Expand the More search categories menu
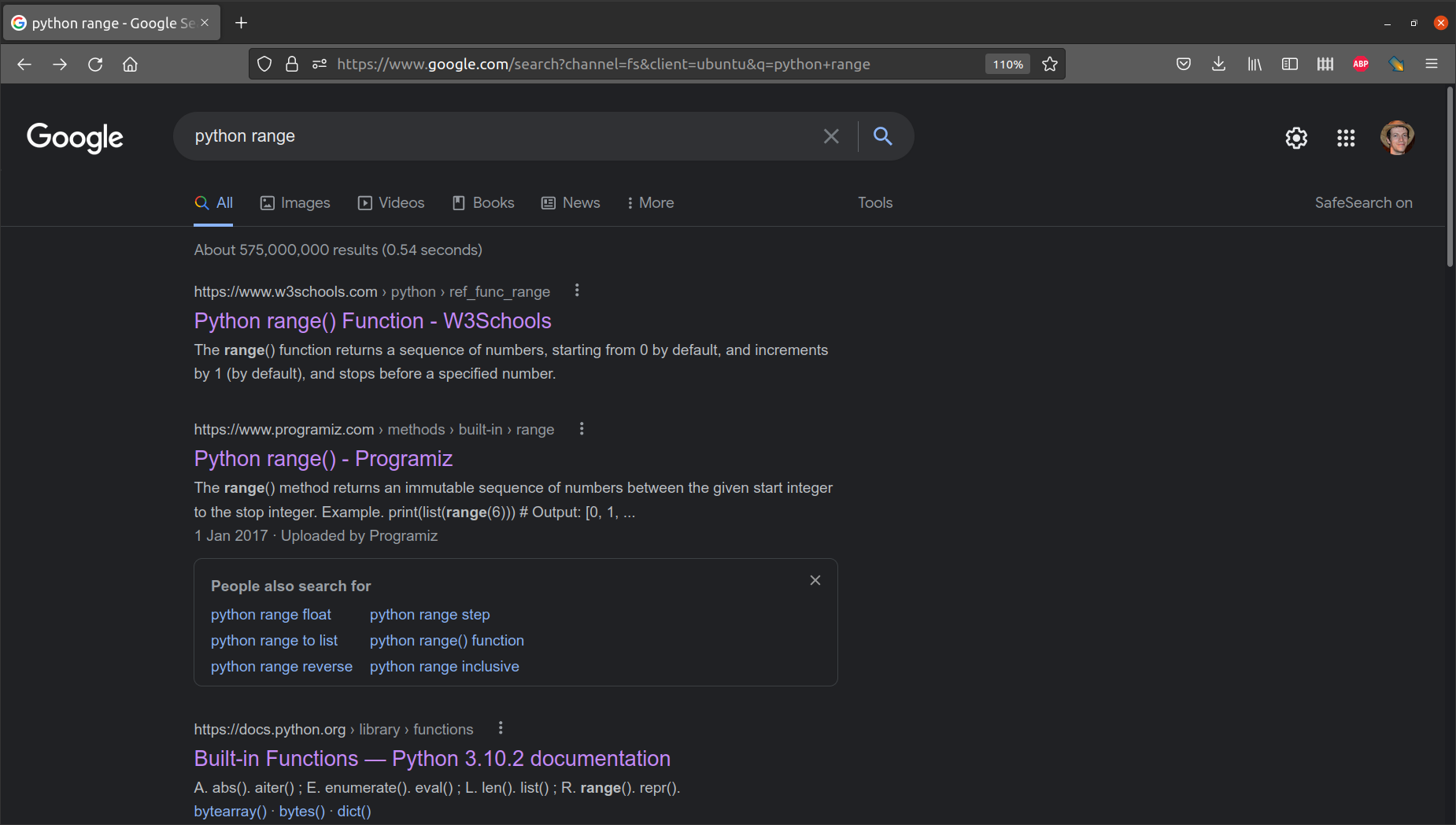The image size is (1456, 825). [x=650, y=203]
